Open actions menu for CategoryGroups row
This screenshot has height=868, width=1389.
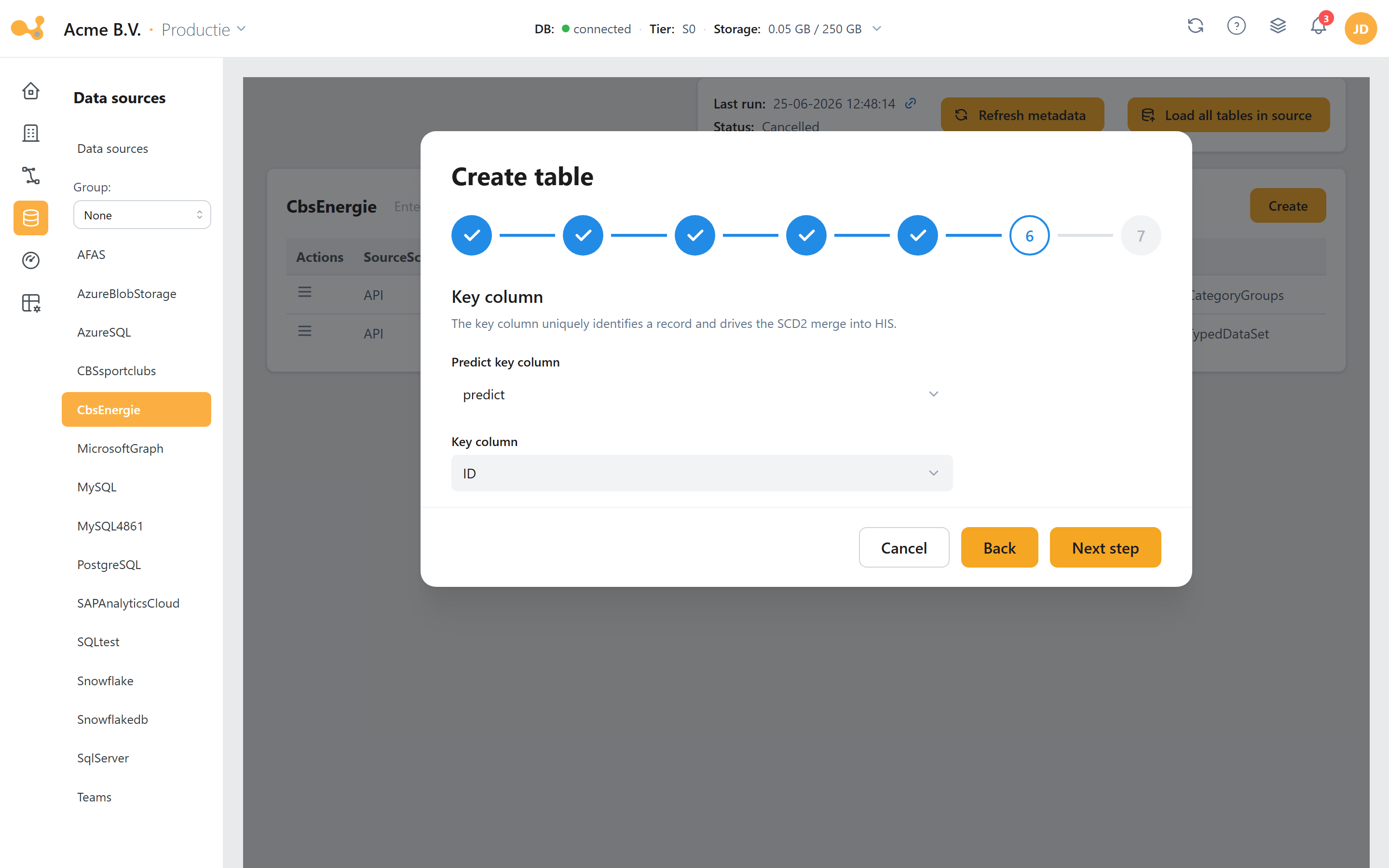pos(305,292)
